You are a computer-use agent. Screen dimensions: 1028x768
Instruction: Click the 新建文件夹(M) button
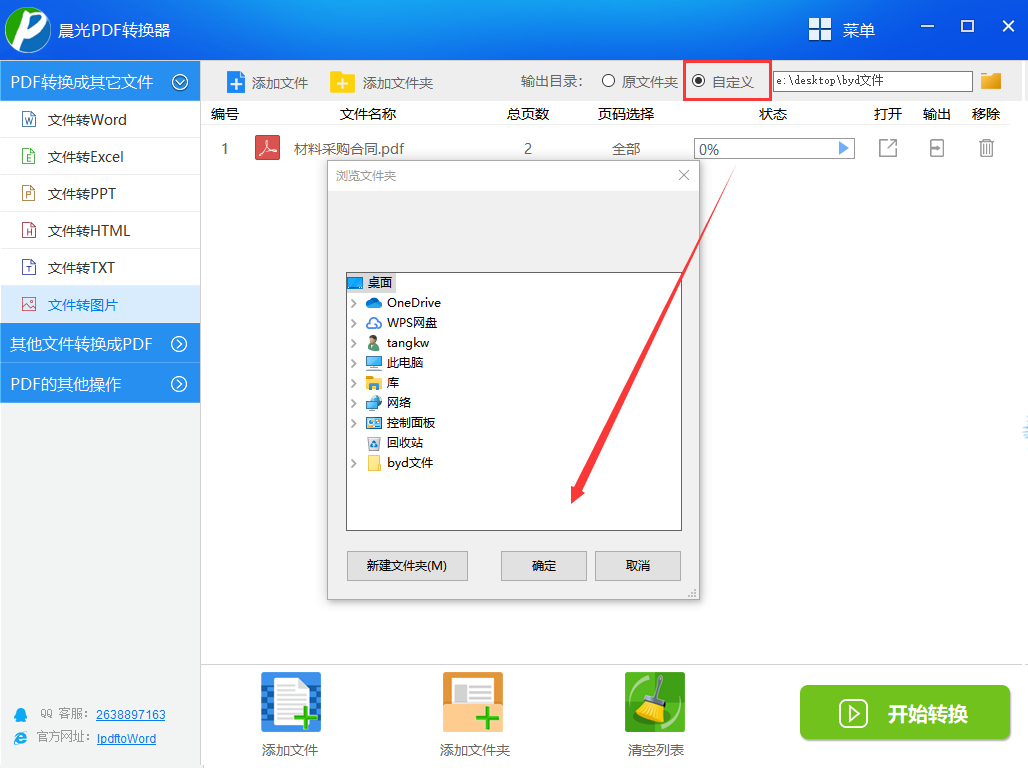click(x=407, y=566)
